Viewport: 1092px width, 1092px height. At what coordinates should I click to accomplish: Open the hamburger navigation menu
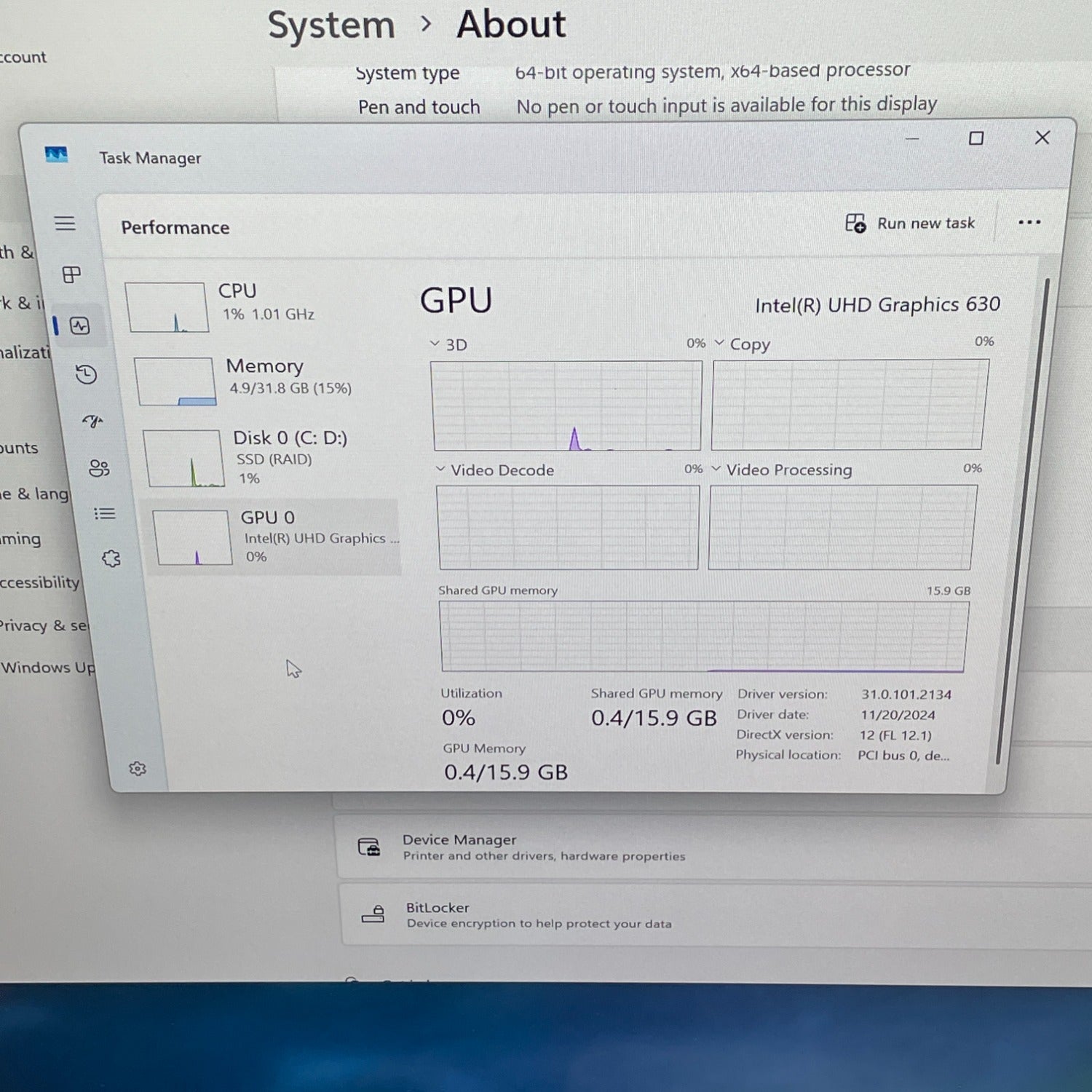point(65,223)
